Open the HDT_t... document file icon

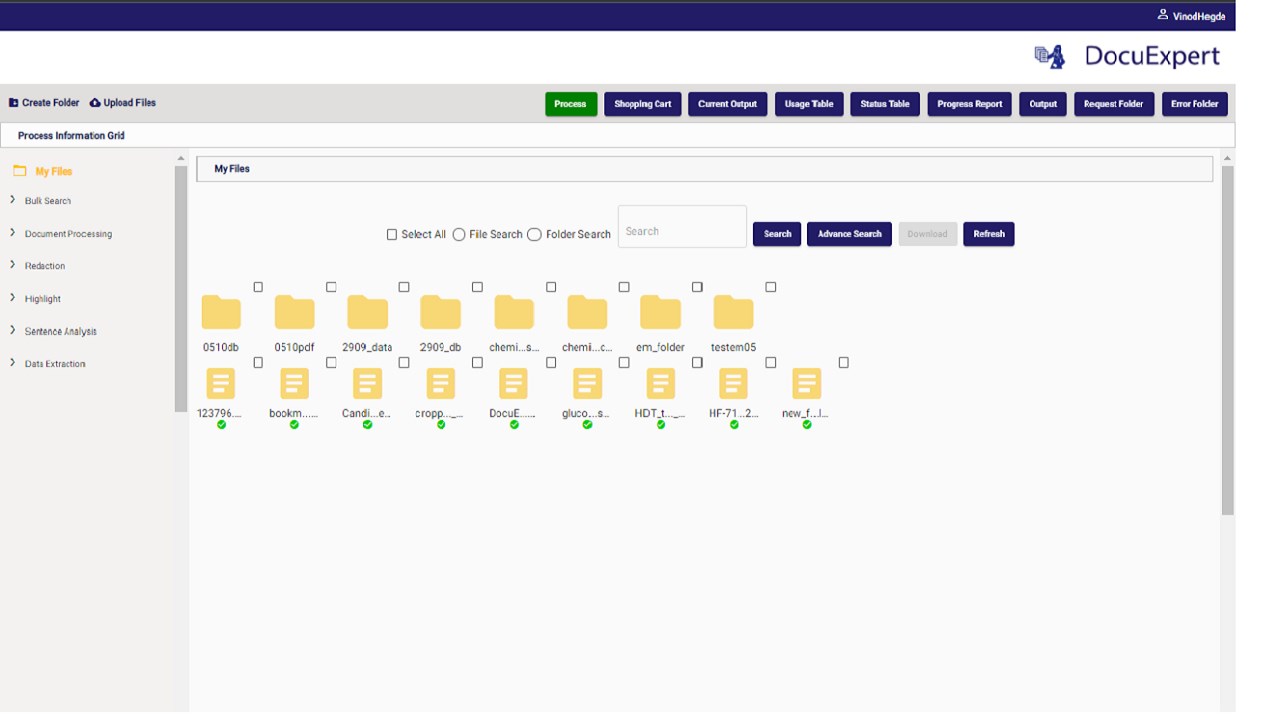[x=660, y=384]
